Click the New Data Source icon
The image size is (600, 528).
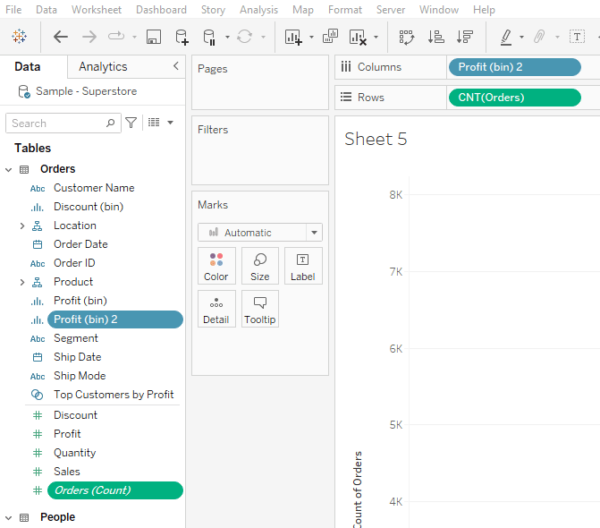(181, 37)
